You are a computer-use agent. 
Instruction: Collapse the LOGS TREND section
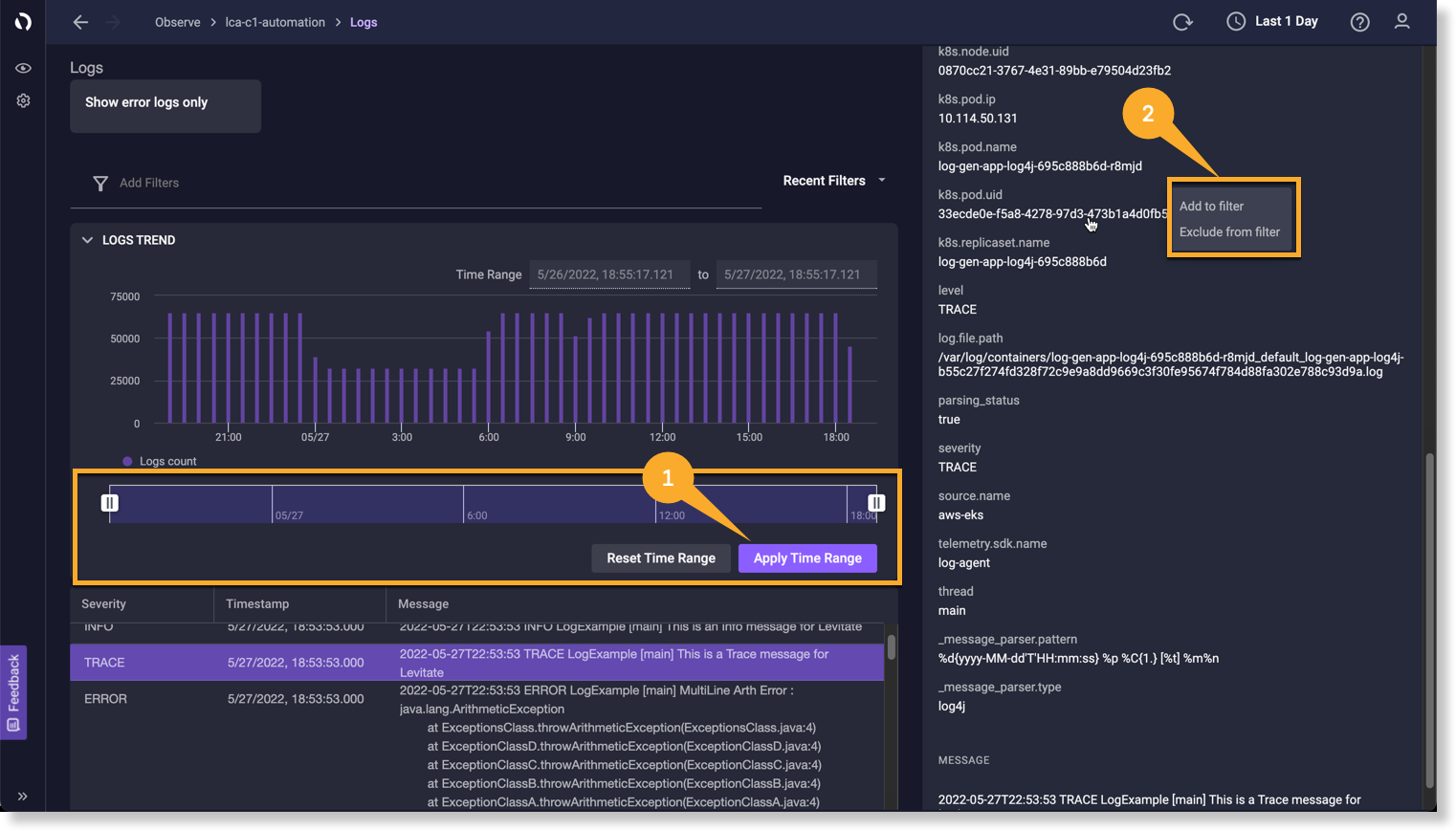click(87, 240)
